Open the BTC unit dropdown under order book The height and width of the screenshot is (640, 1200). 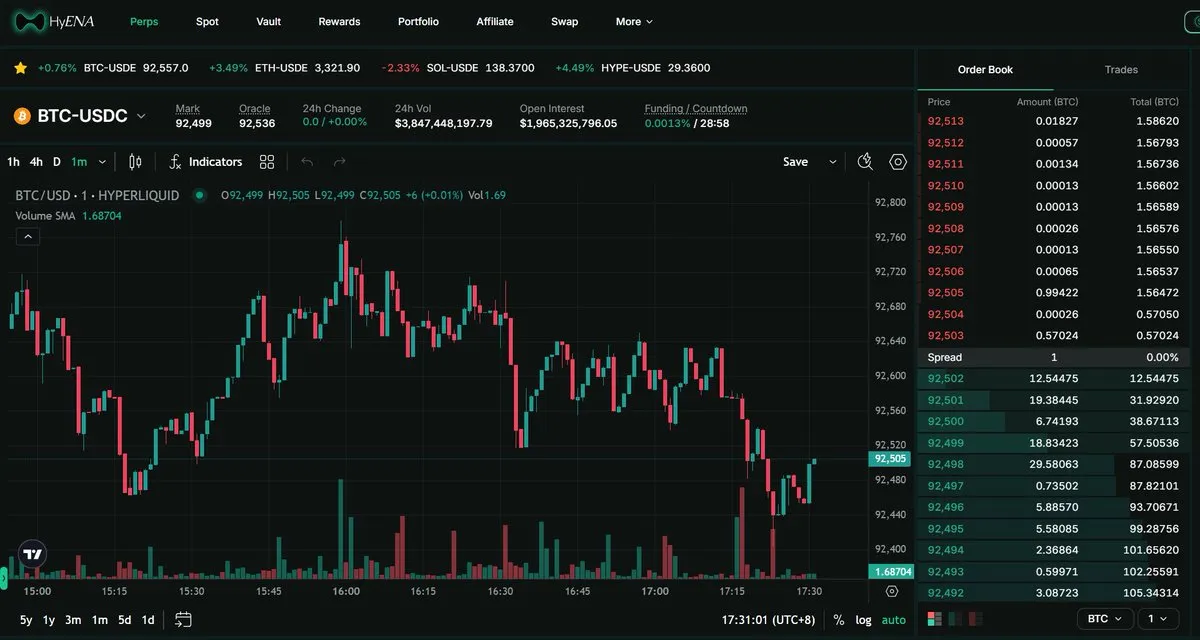point(1105,619)
